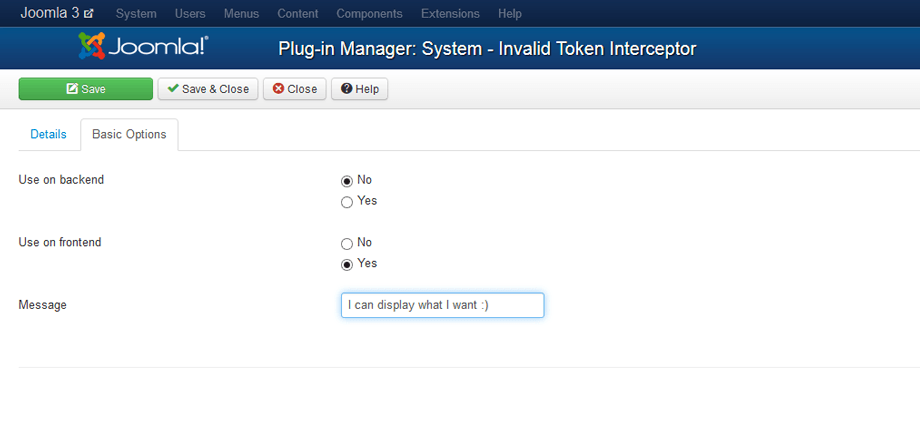Expand the Menus dropdown in top bar
The width and height of the screenshot is (920, 440).
(x=241, y=14)
